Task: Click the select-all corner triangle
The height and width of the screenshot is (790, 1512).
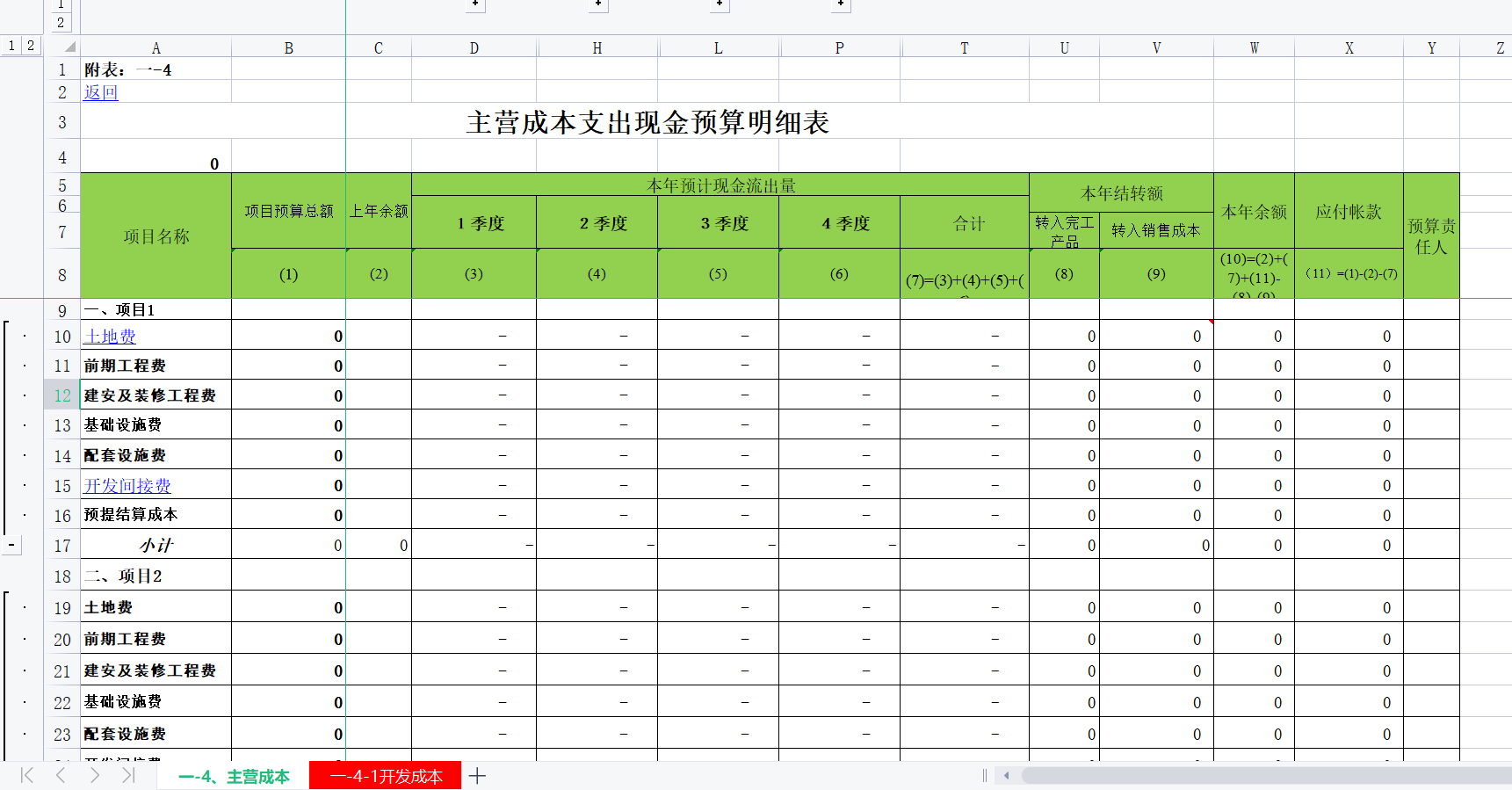Action: pos(70,47)
